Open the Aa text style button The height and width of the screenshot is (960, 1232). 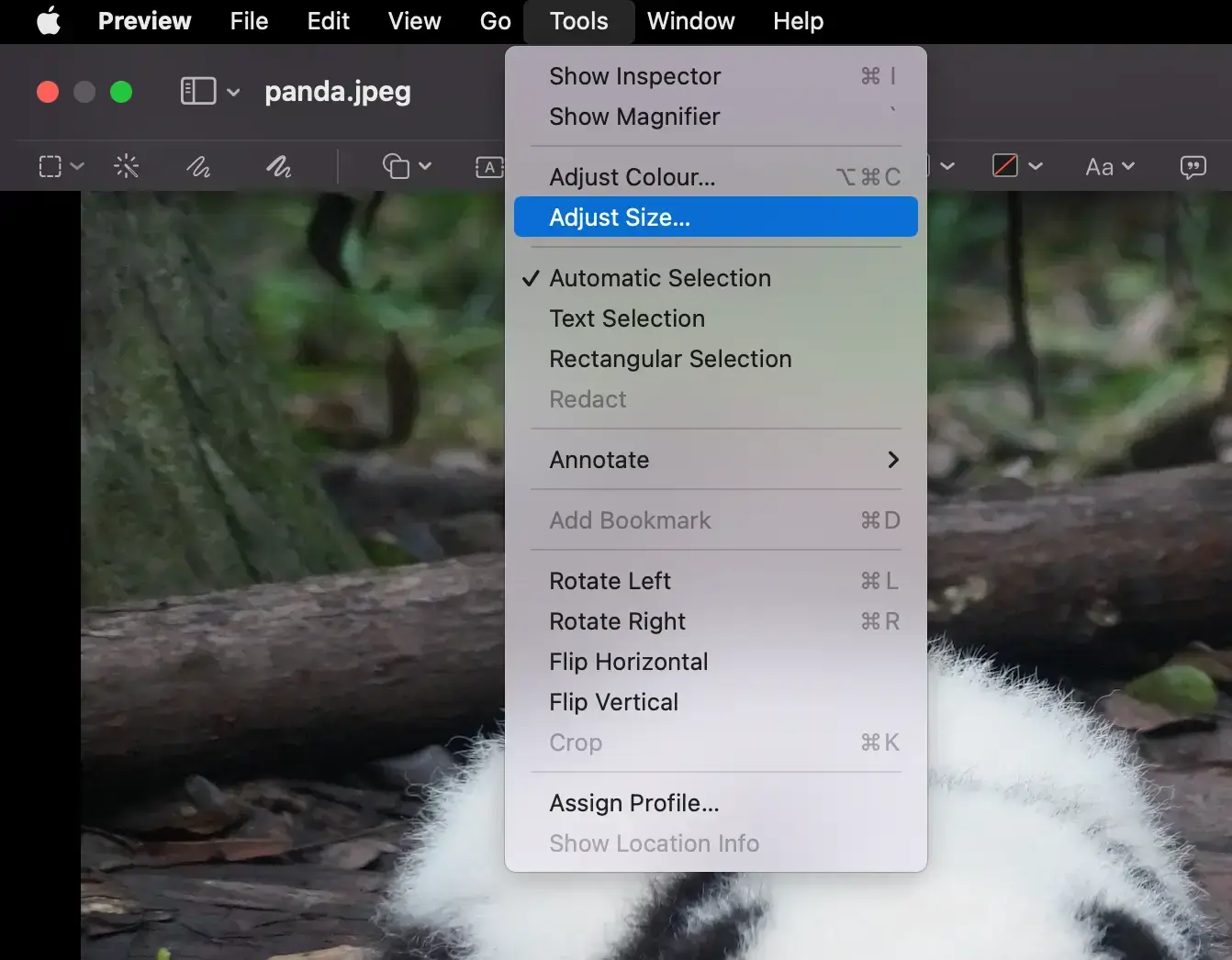click(x=1099, y=166)
